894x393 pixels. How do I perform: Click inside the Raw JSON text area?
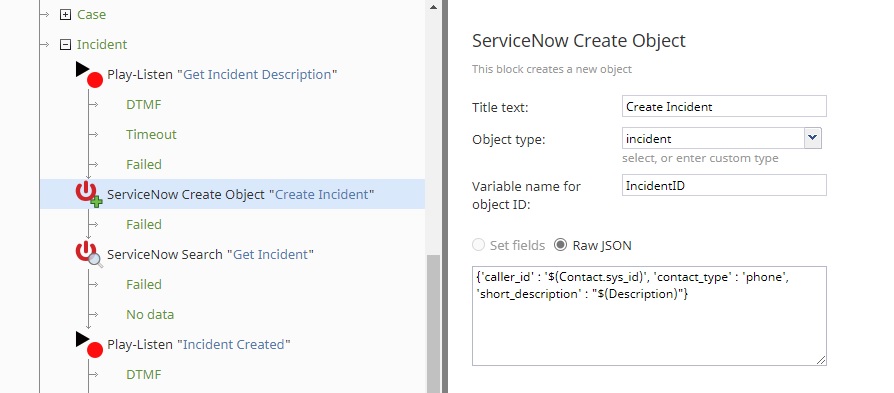tap(649, 315)
